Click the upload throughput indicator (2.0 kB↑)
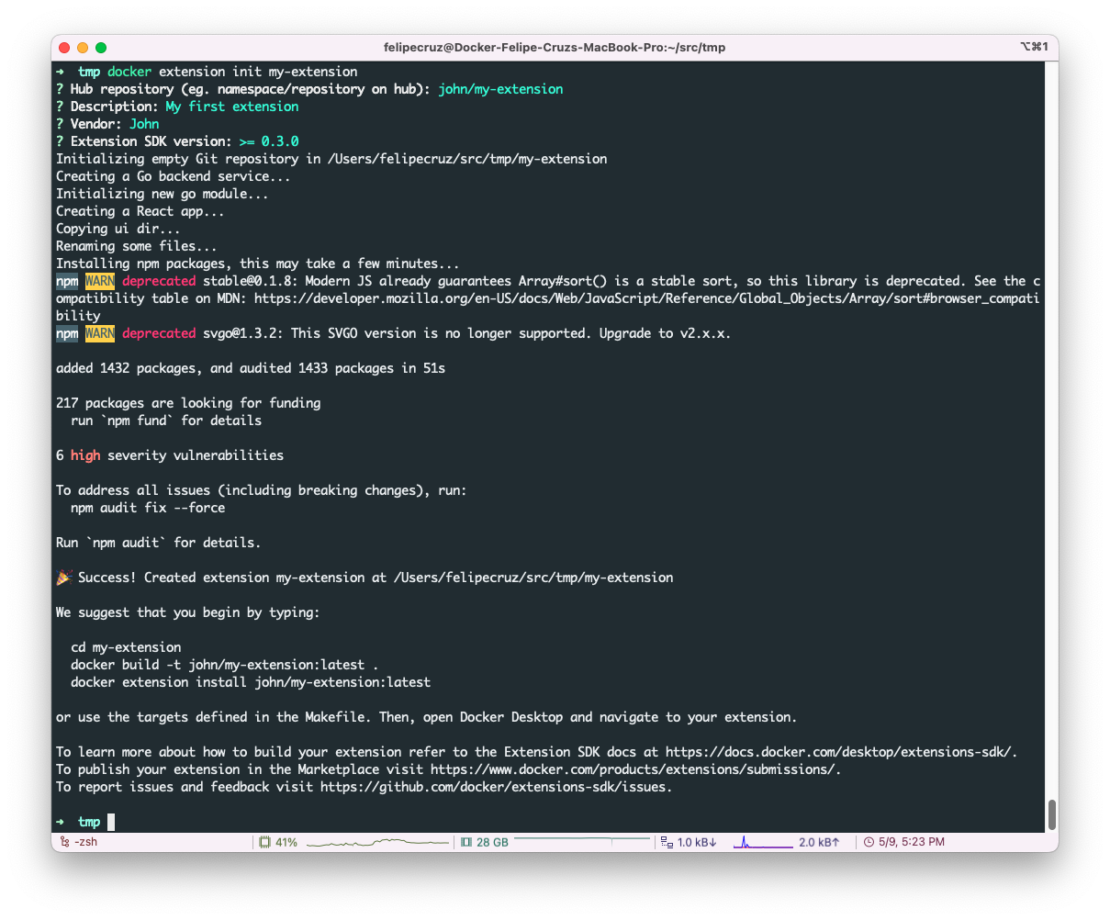The width and height of the screenshot is (1110, 920). pos(820,841)
